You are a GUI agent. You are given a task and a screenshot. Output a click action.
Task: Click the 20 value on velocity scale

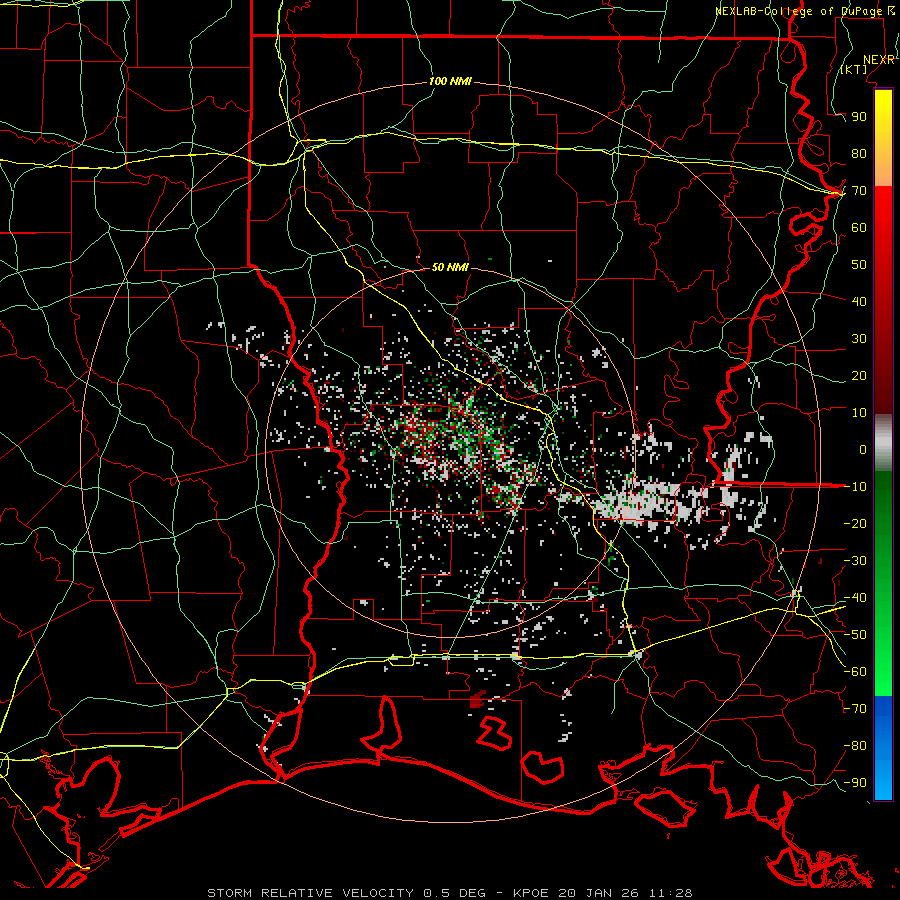(859, 375)
